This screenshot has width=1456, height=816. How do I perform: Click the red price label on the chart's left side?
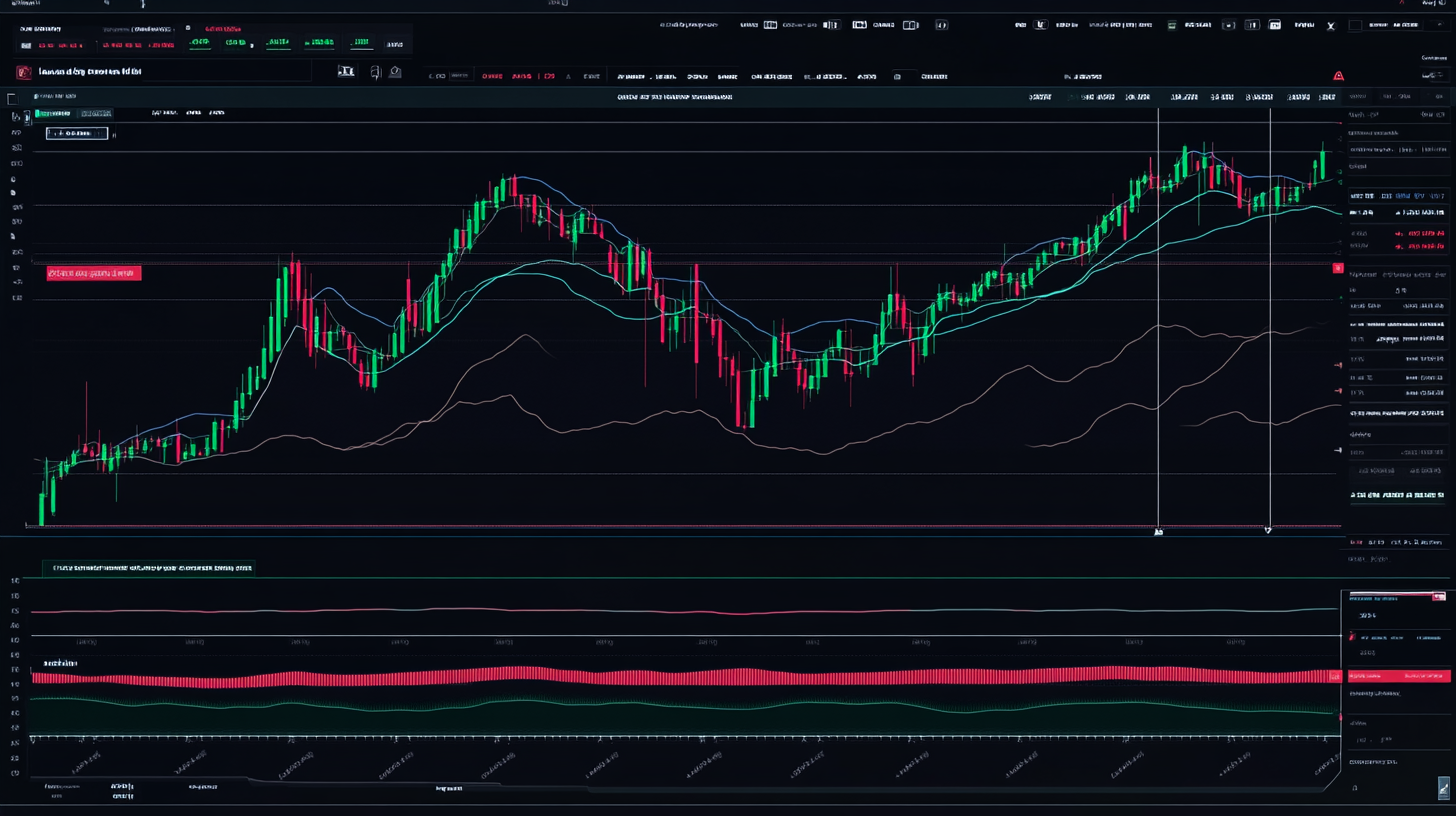(x=93, y=272)
